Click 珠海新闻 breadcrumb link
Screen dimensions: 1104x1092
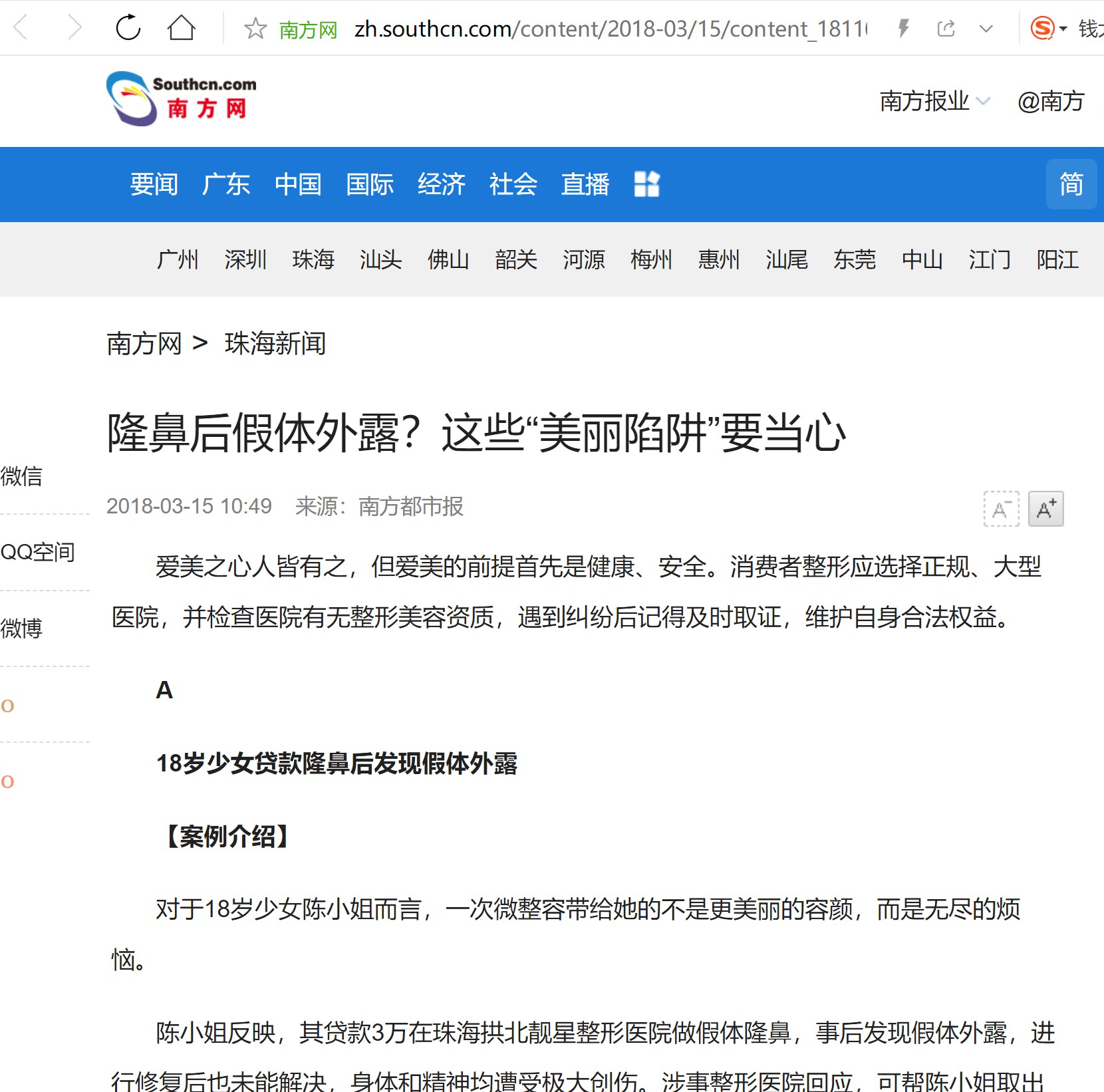[275, 344]
